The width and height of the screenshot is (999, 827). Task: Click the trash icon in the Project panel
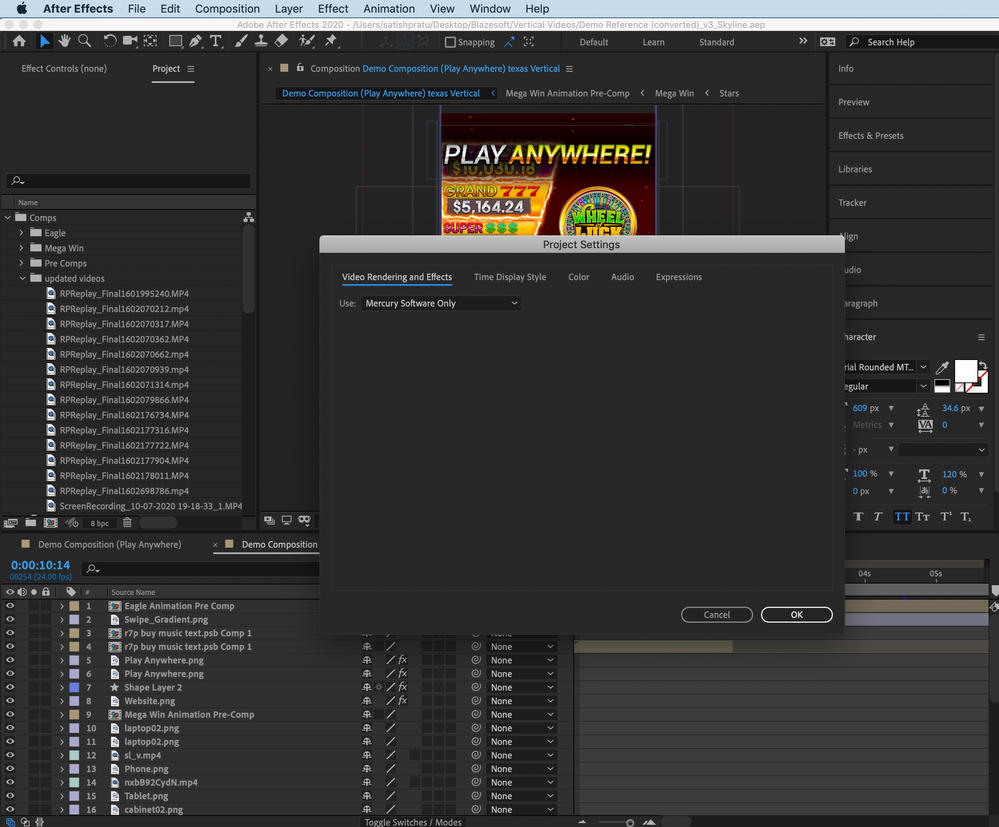tap(127, 523)
